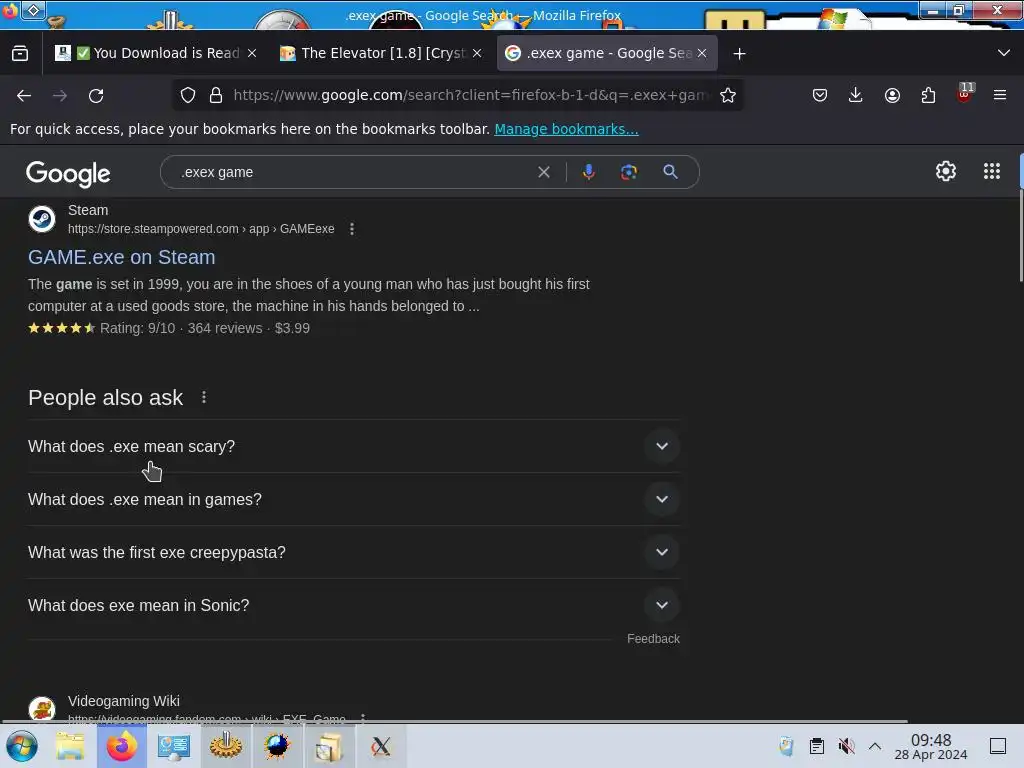Viewport: 1024px width, 768px height.
Task: Expand 'What does .exe mean scary?'
Action: point(353,447)
